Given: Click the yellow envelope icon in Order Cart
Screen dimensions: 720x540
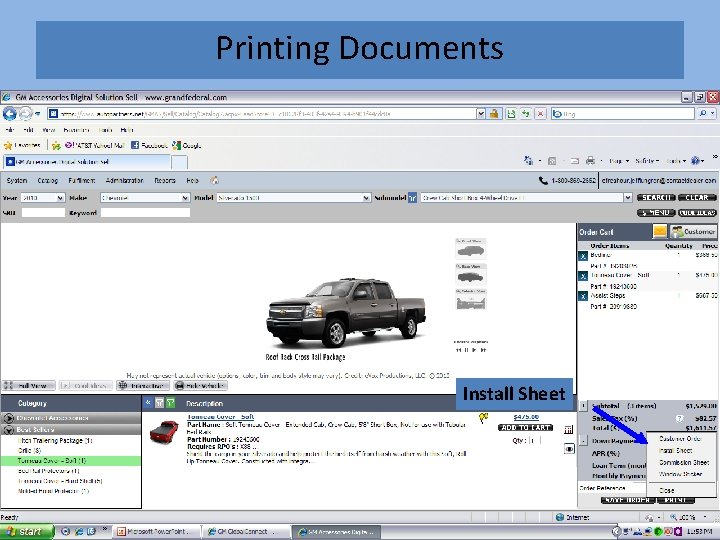Looking at the screenshot, I should click(660, 231).
